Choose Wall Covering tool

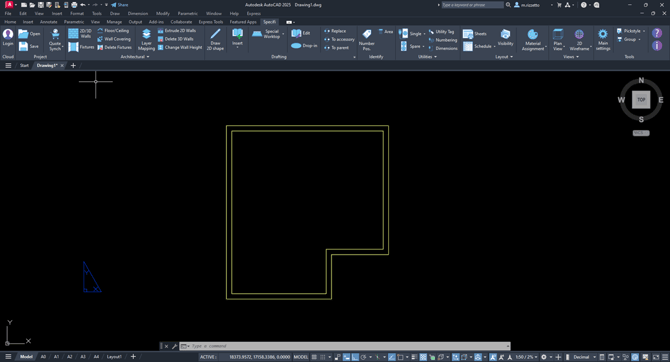coord(114,39)
